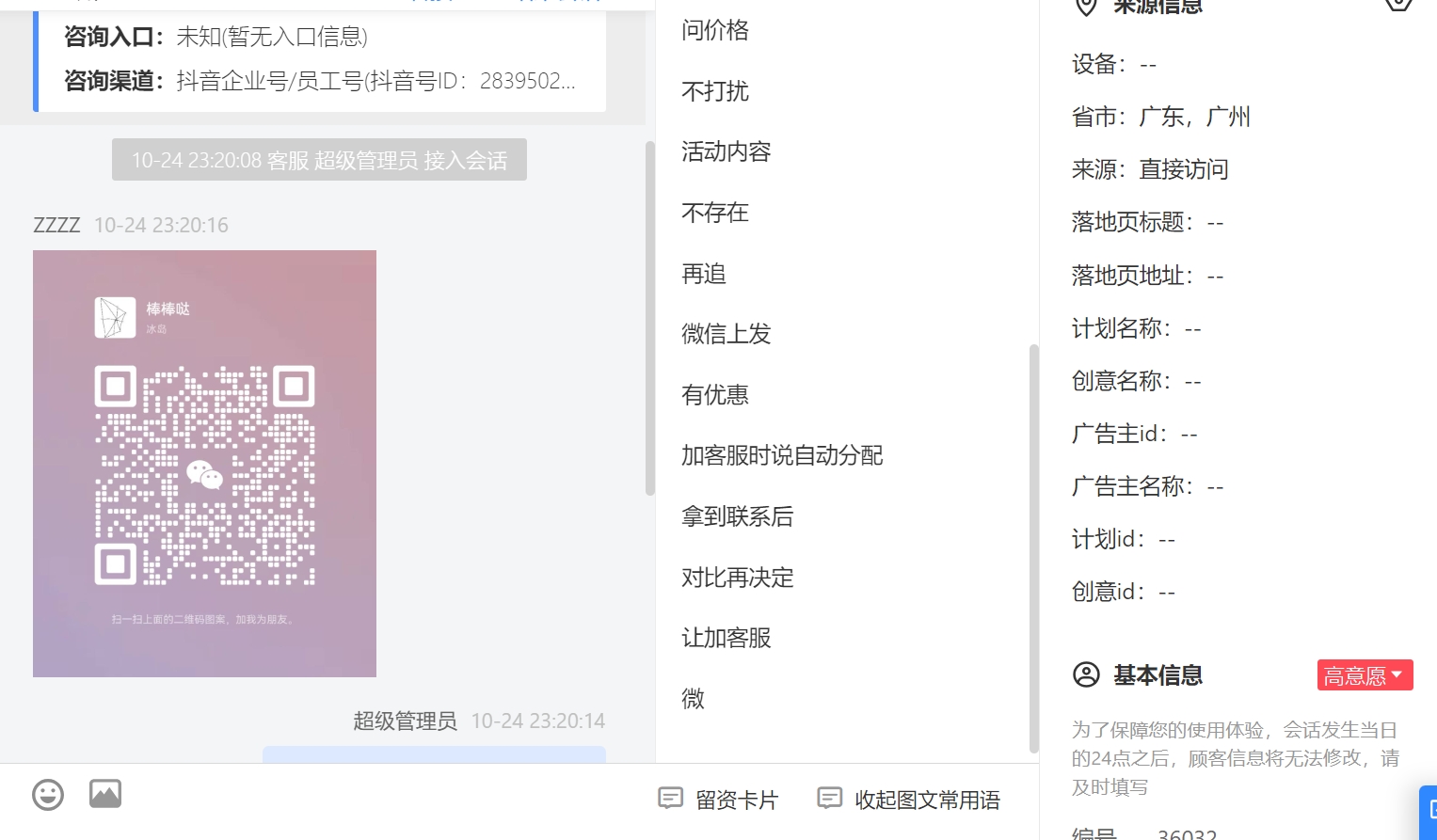Click the chat history scrollbar

tap(649, 318)
